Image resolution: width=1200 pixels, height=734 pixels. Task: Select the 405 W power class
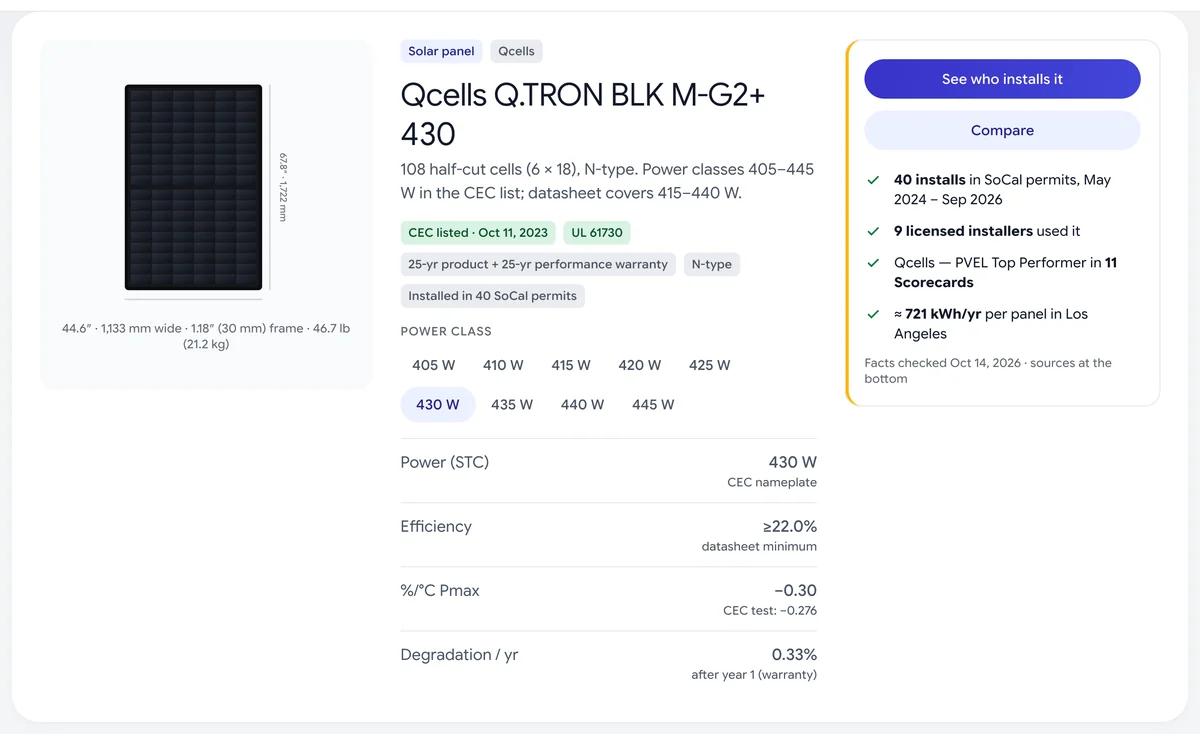tap(433, 365)
